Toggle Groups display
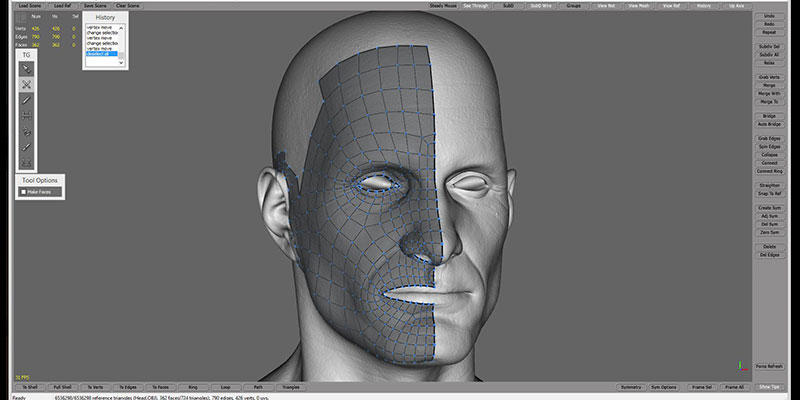Viewport: 800px width, 400px height. [574, 6]
